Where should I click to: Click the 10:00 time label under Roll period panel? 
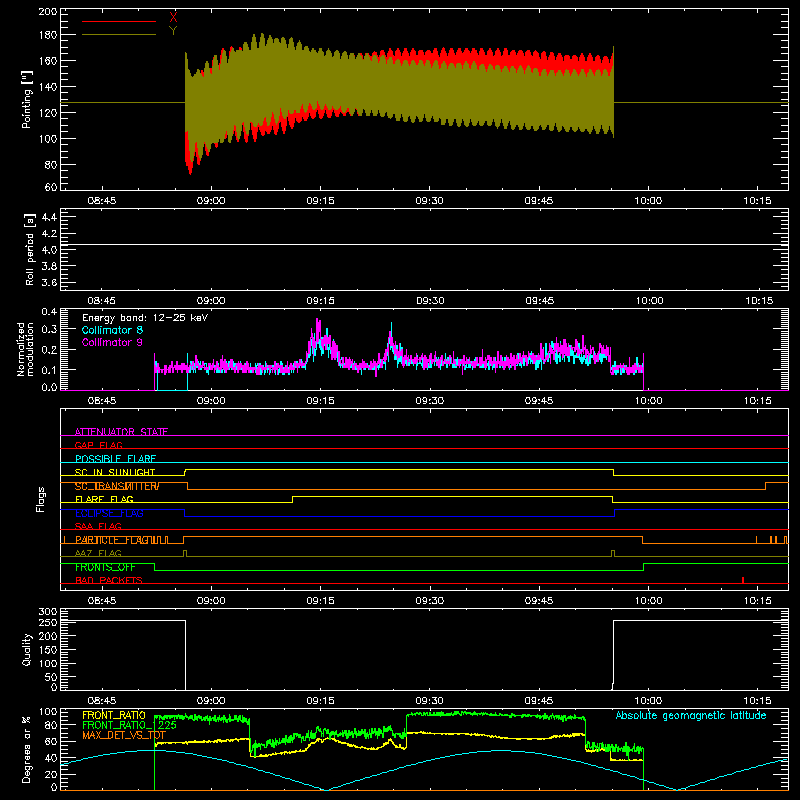[x=649, y=301]
